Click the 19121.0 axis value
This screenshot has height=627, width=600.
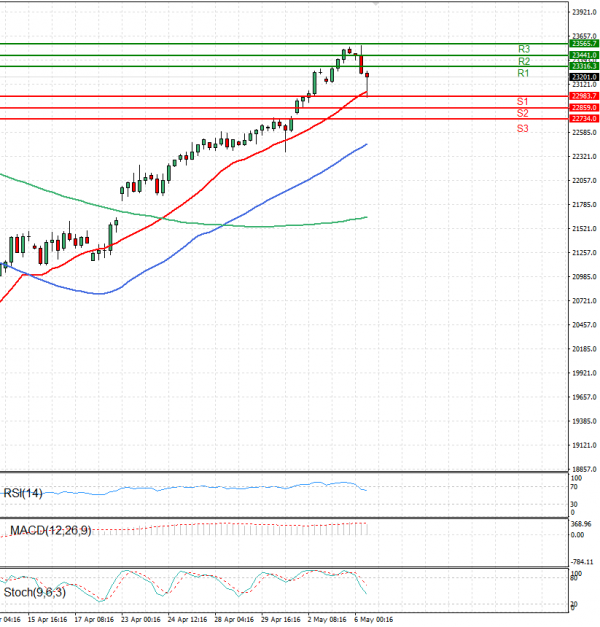click(x=584, y=445)
